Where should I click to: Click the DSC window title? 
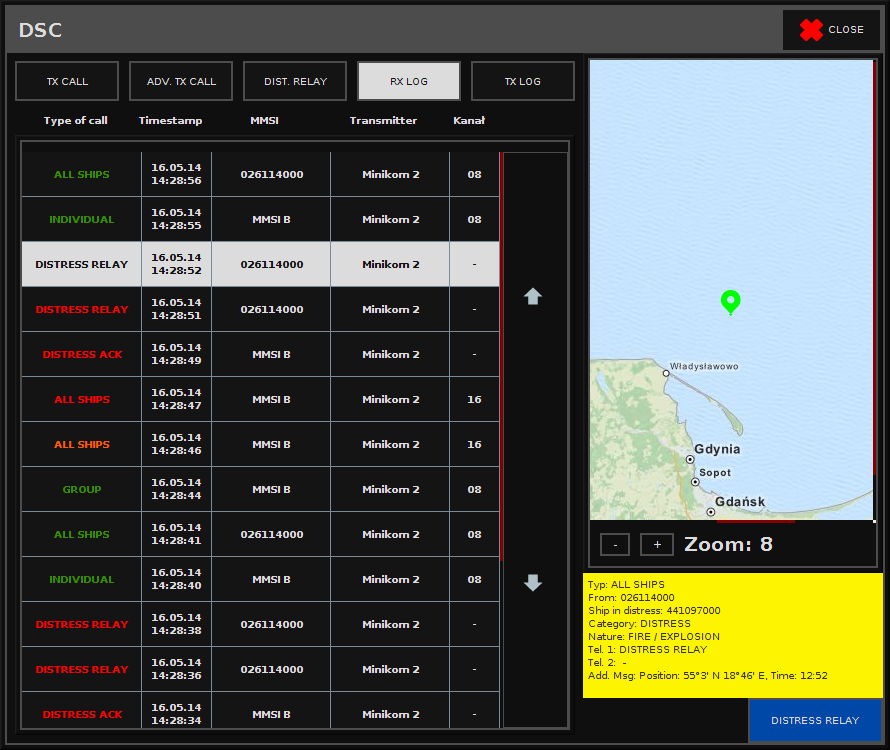(40, 30)
